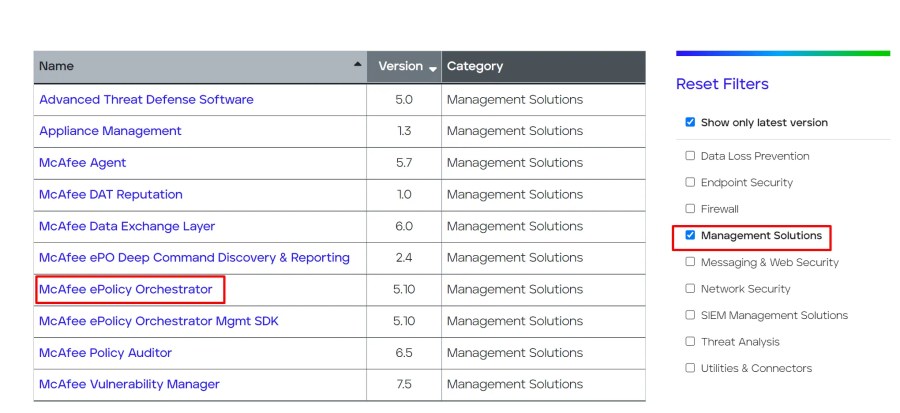The height and width of the screenshot is (413, 900).
Task: Click the Reset Filters link
Action: click(x=722, y=84)
